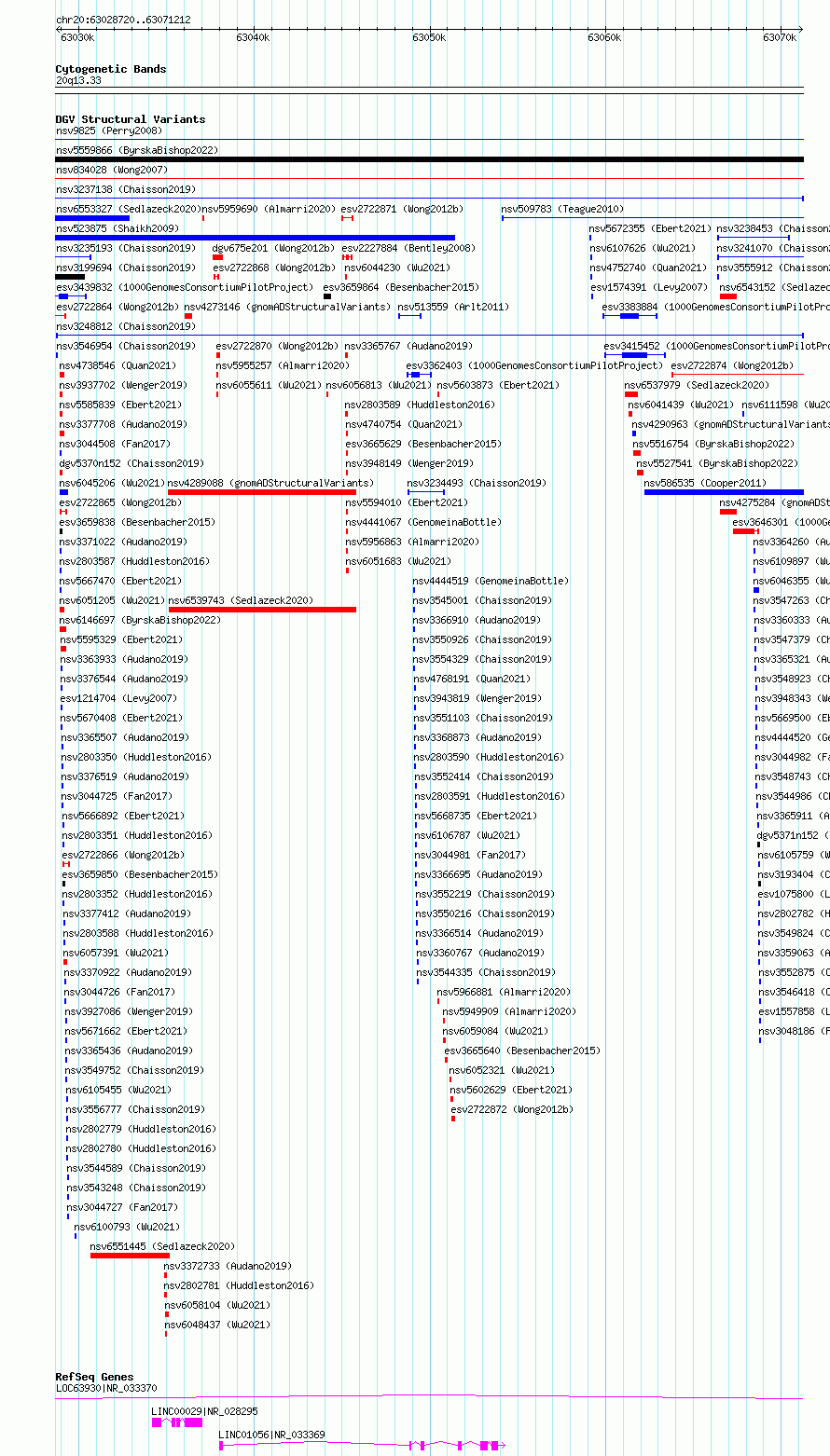Click the chr20:63028720..63071212 region label
Screen dimensions: 830x1456
(x=123, y=20)
